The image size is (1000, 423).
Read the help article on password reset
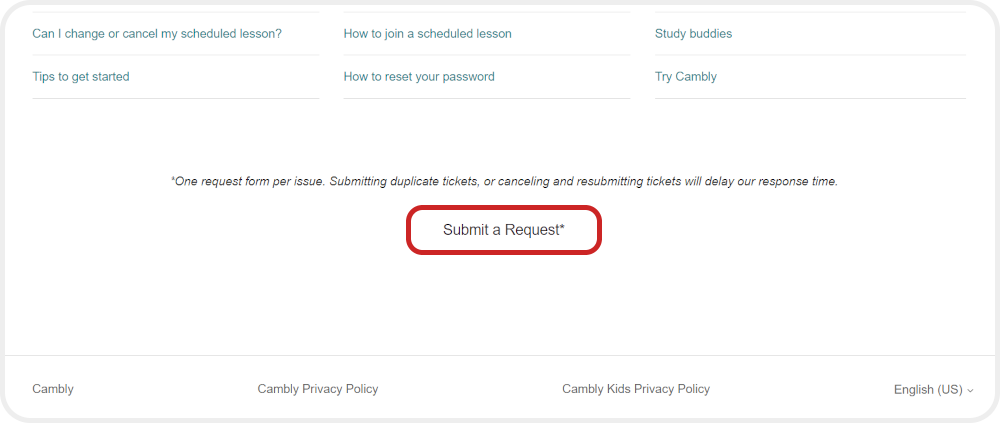click(419, 77)
